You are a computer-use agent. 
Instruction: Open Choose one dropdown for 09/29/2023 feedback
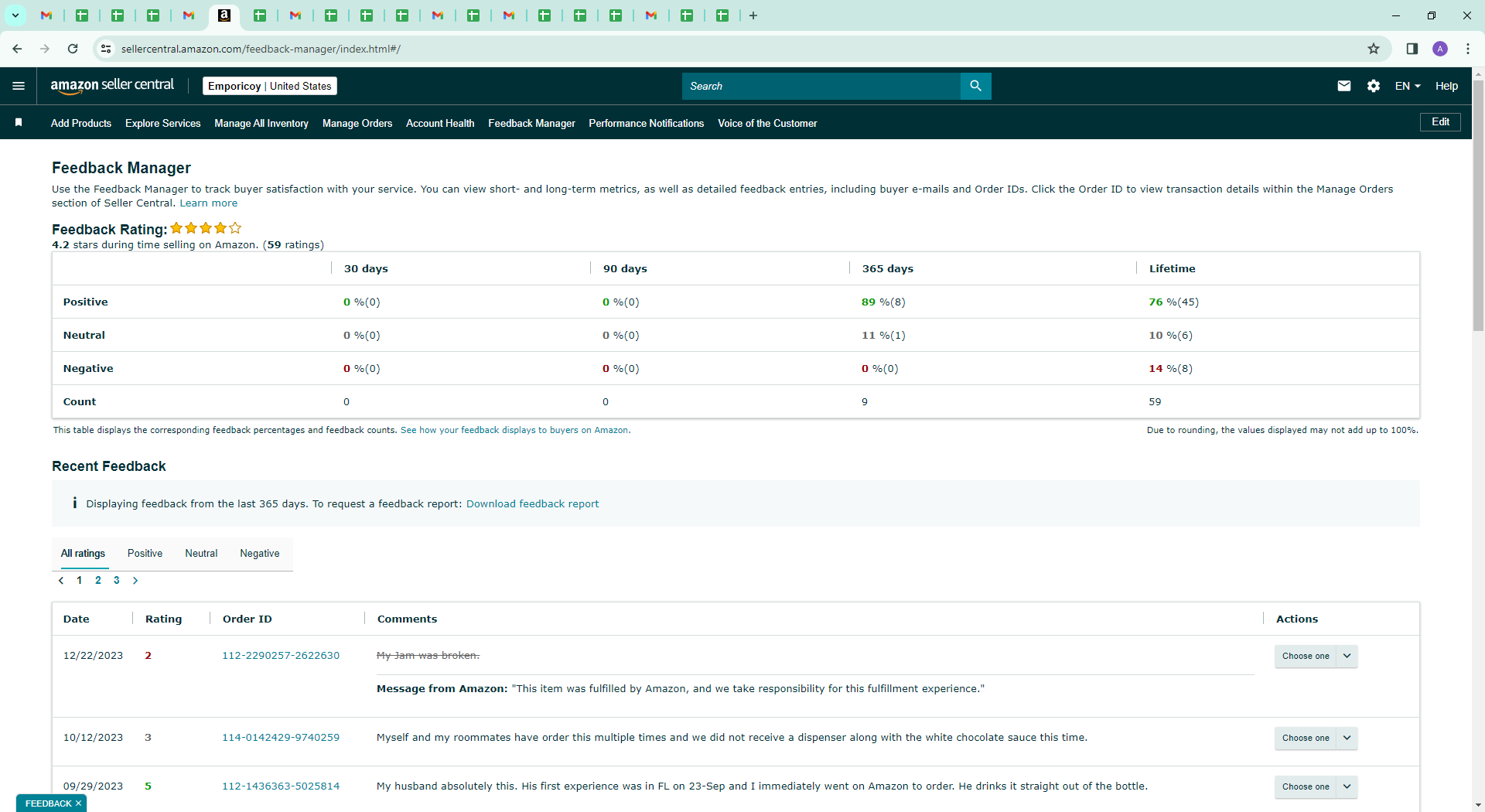tap(1316, 786)
